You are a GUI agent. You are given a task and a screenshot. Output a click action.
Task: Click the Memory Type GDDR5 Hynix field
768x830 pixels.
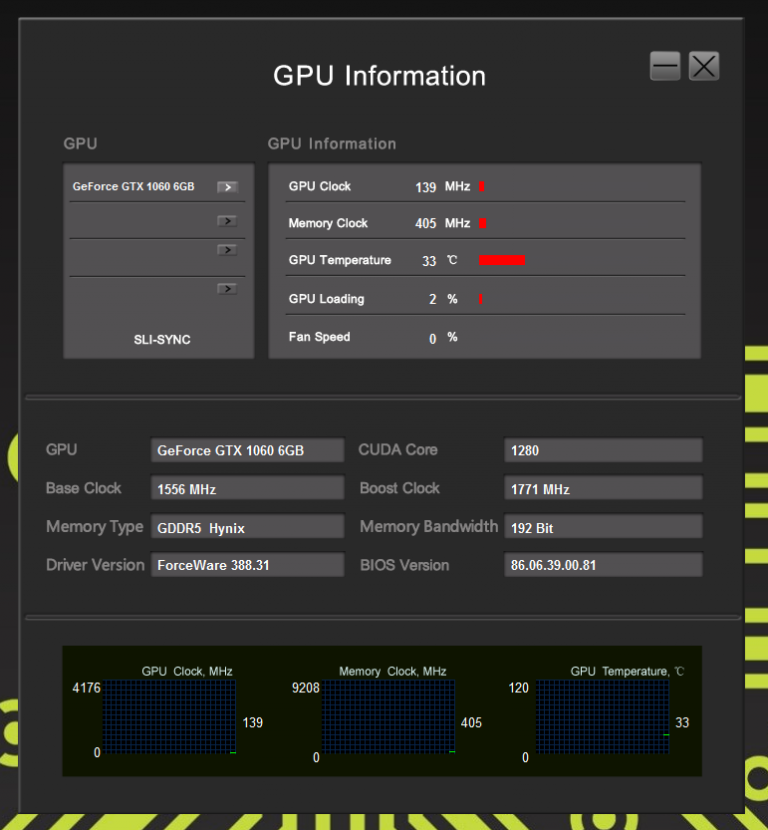pos(247,528)
